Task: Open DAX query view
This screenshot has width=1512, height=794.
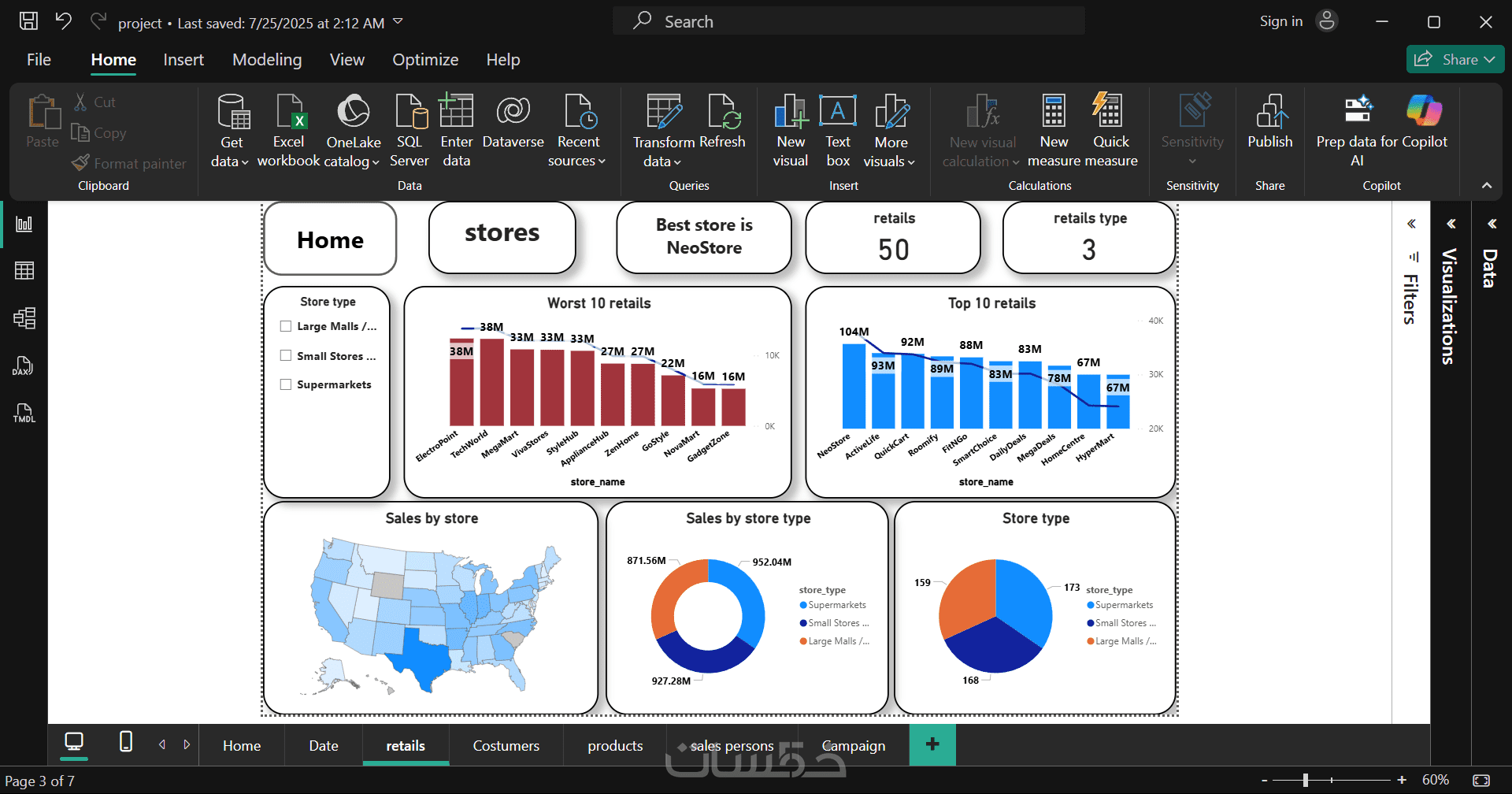Action: (24, 365)
